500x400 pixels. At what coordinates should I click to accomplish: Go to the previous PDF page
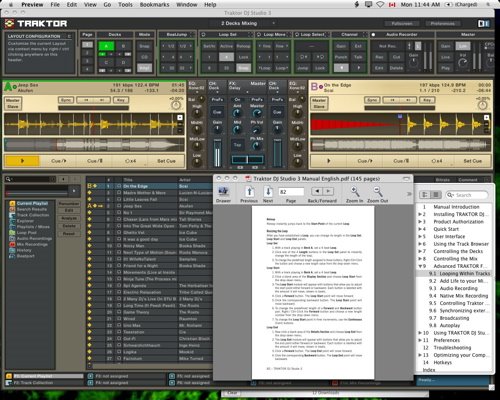point(249,192)
